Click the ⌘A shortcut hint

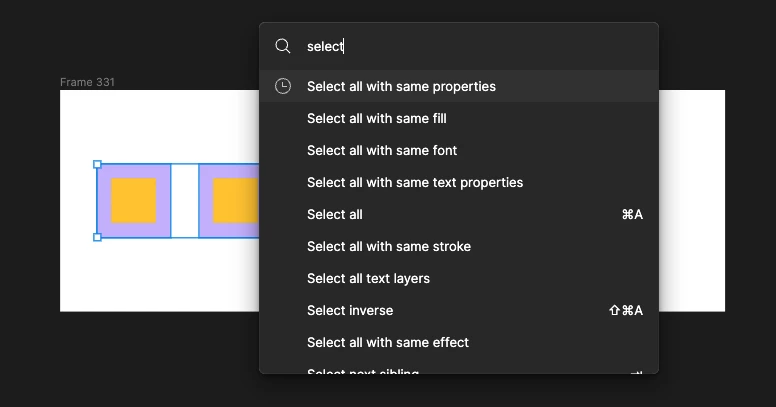632,214
